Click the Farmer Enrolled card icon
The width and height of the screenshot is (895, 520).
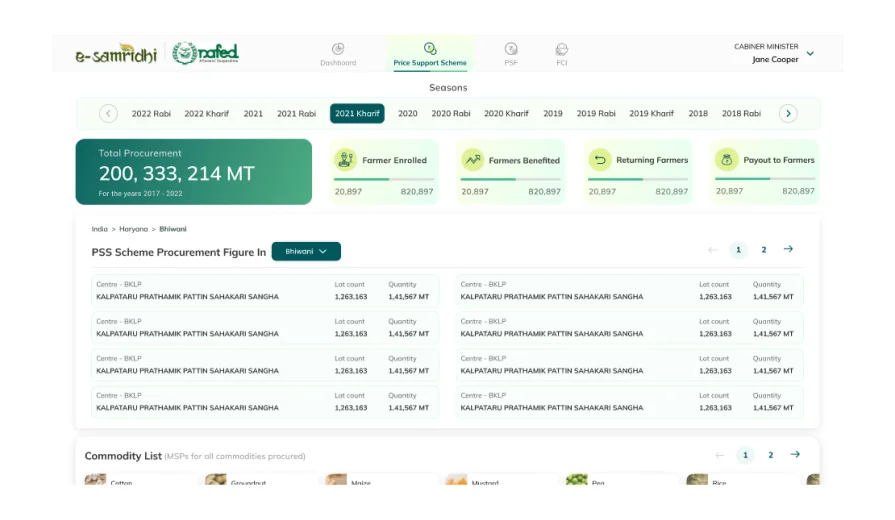[345, 160]
